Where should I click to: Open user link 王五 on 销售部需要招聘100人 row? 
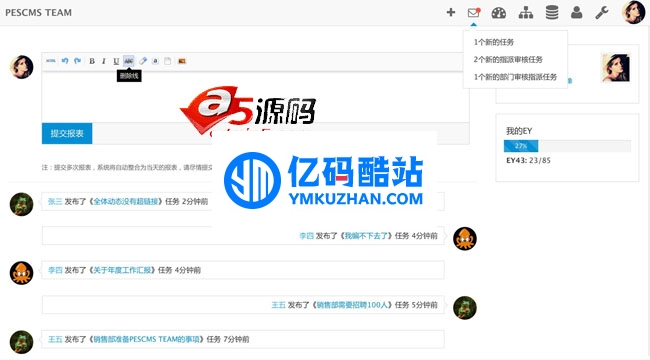(x=279, y=305)
